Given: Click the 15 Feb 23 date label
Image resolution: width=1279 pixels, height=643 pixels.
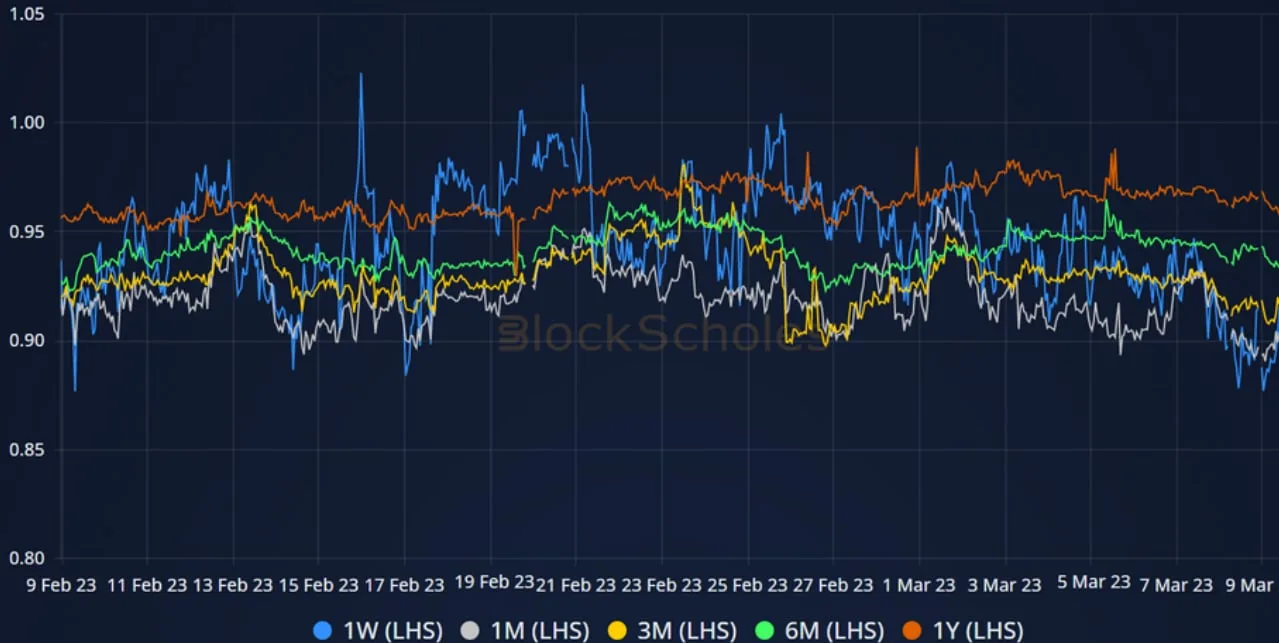Looking at the screenshot, I should coord(318,585).
